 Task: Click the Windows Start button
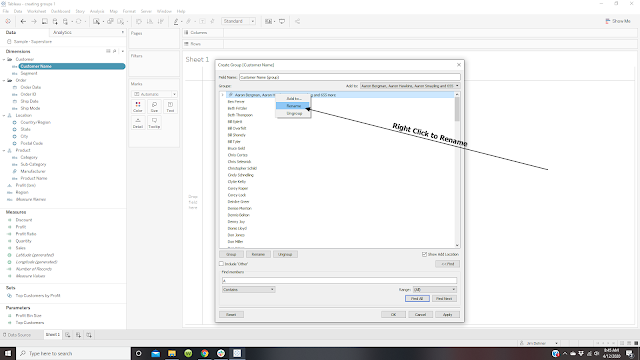coord(8,353)
